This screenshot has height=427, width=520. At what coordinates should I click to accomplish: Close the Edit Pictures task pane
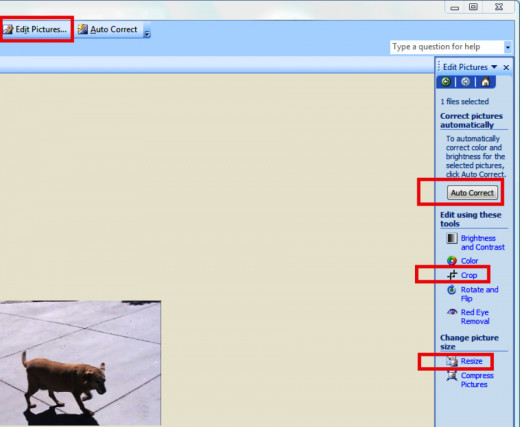[x=506, y=67]
